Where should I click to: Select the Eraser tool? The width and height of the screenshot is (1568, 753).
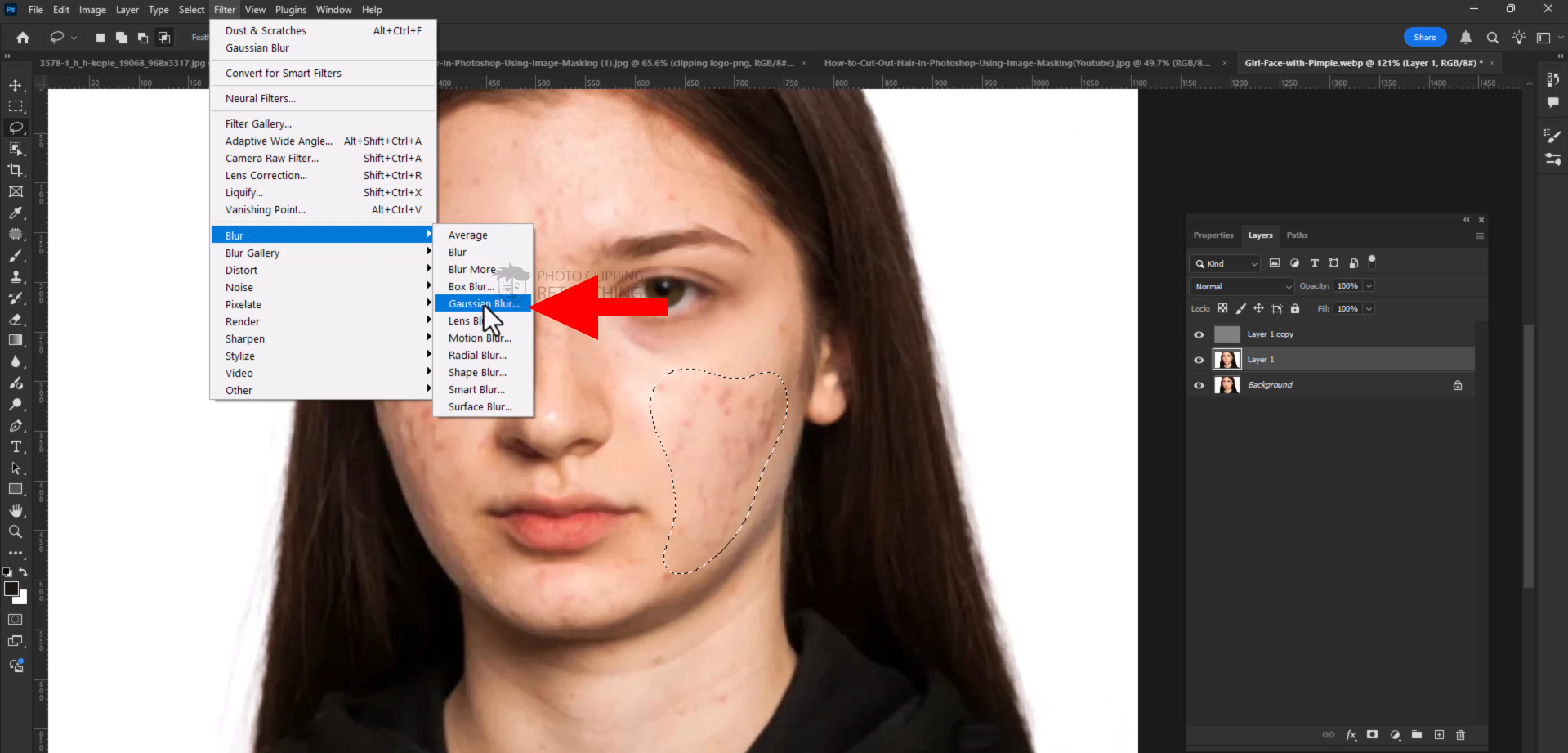tap(16, 319)
